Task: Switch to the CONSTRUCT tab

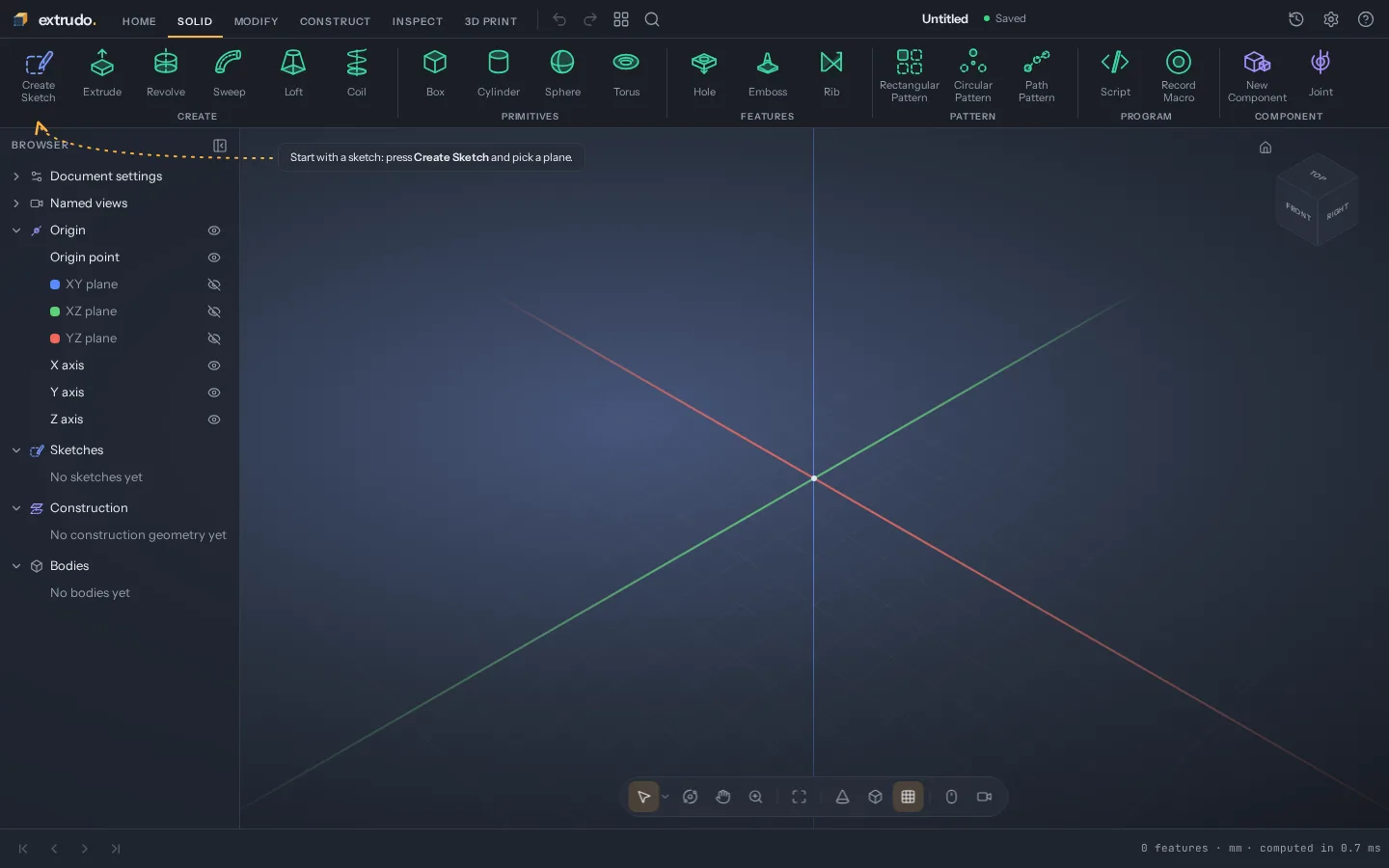Action: [x=335, y=21]
